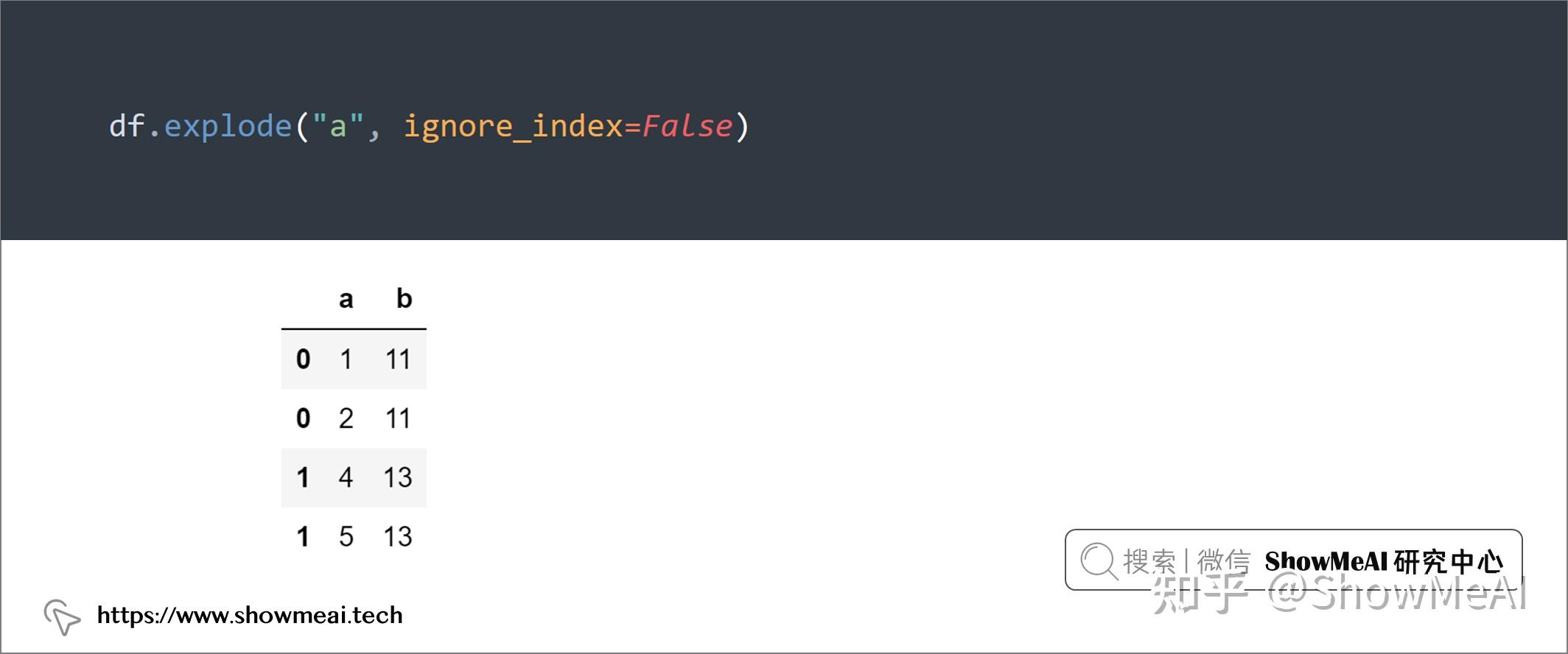Click cell value 4 in column a
The height and width of the screenshot is (654, 1568).
346,477
